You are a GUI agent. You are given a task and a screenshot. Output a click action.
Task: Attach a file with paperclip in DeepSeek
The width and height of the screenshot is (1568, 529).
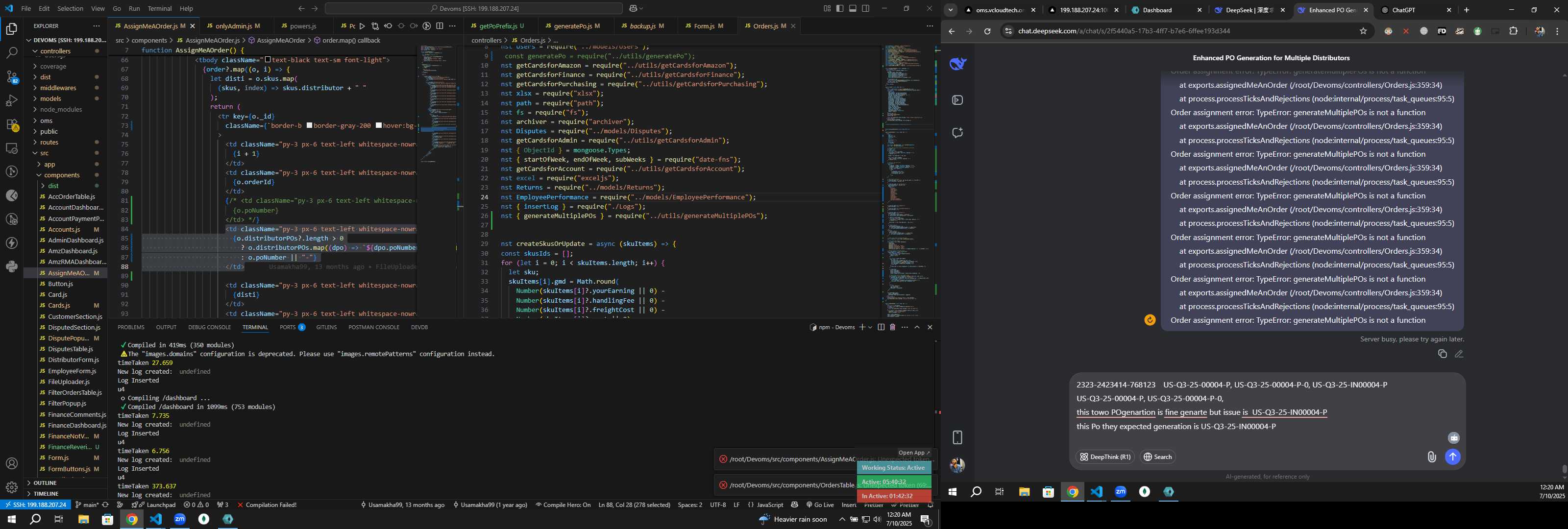pyautogui.click(x=1432, y=457)
